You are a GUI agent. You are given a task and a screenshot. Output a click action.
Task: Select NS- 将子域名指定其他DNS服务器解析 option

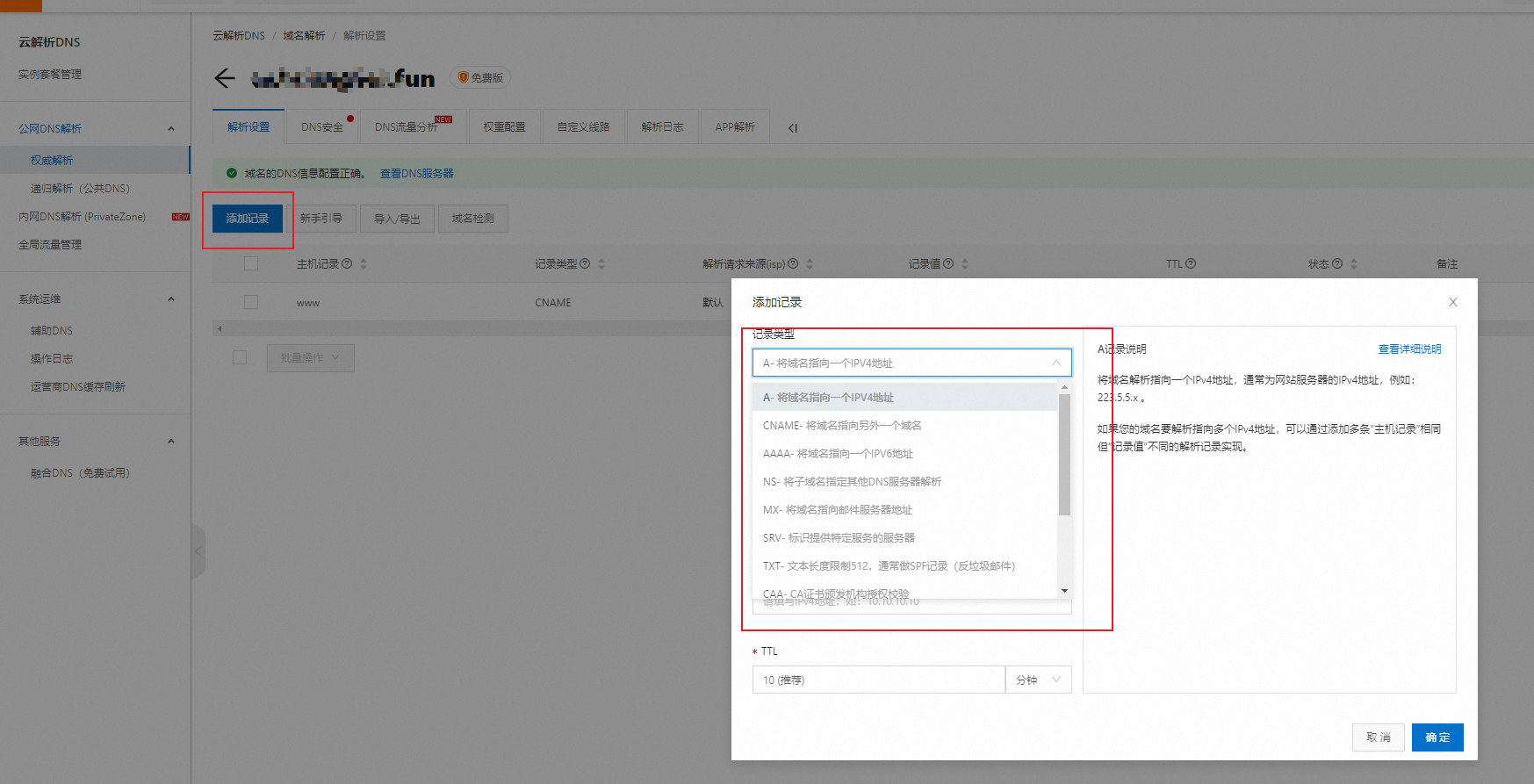click(x=904, y=481)
